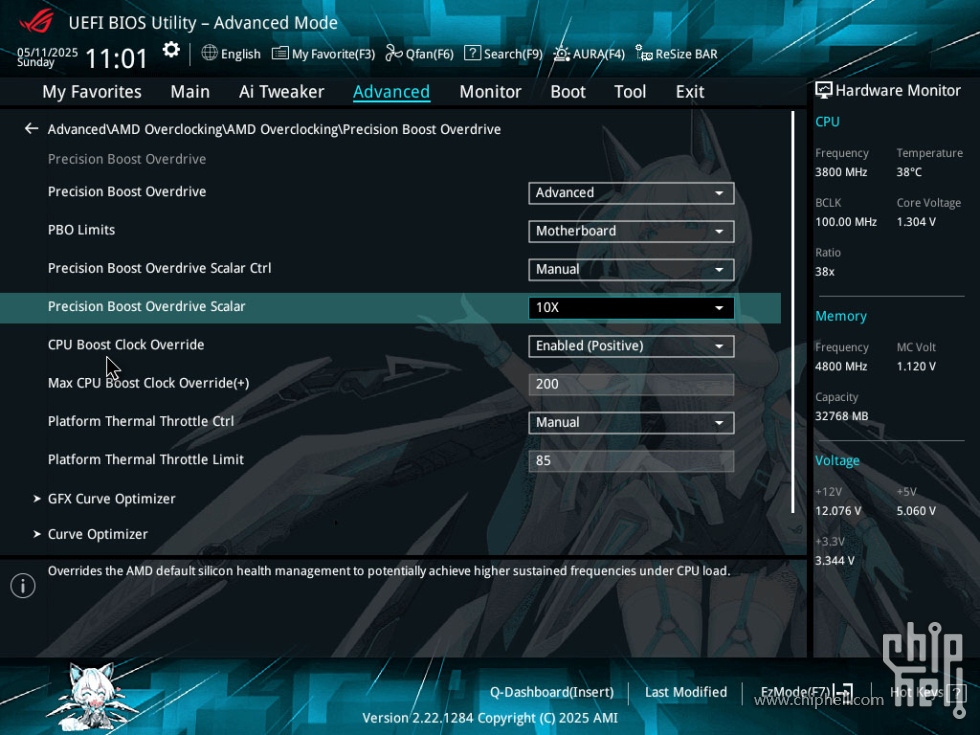Click the date 05/11/2025 Sunday
The width and height of the screenshot is (980, 735).
click(x=47, y=57)
